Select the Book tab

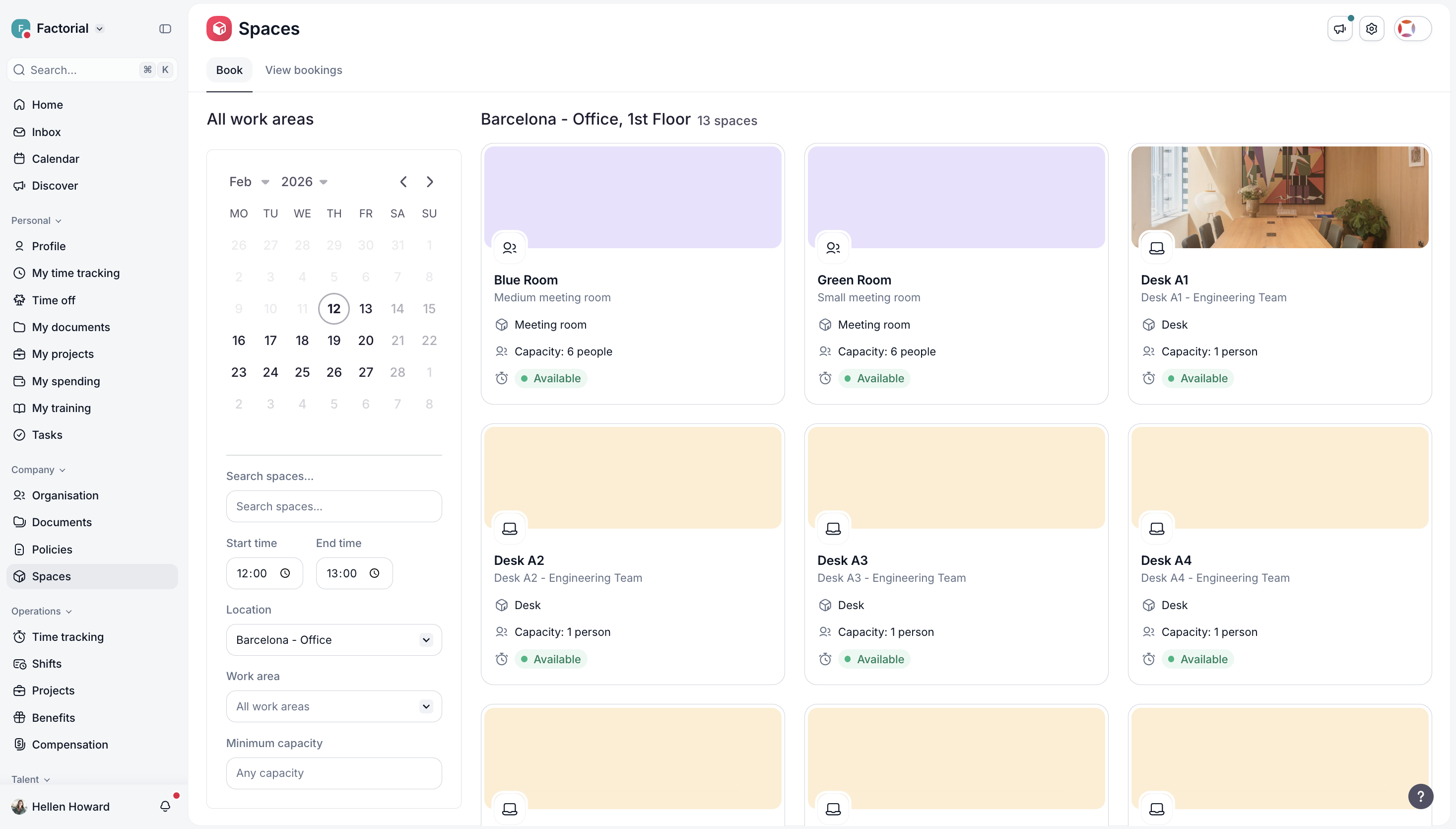click(229, 70)
